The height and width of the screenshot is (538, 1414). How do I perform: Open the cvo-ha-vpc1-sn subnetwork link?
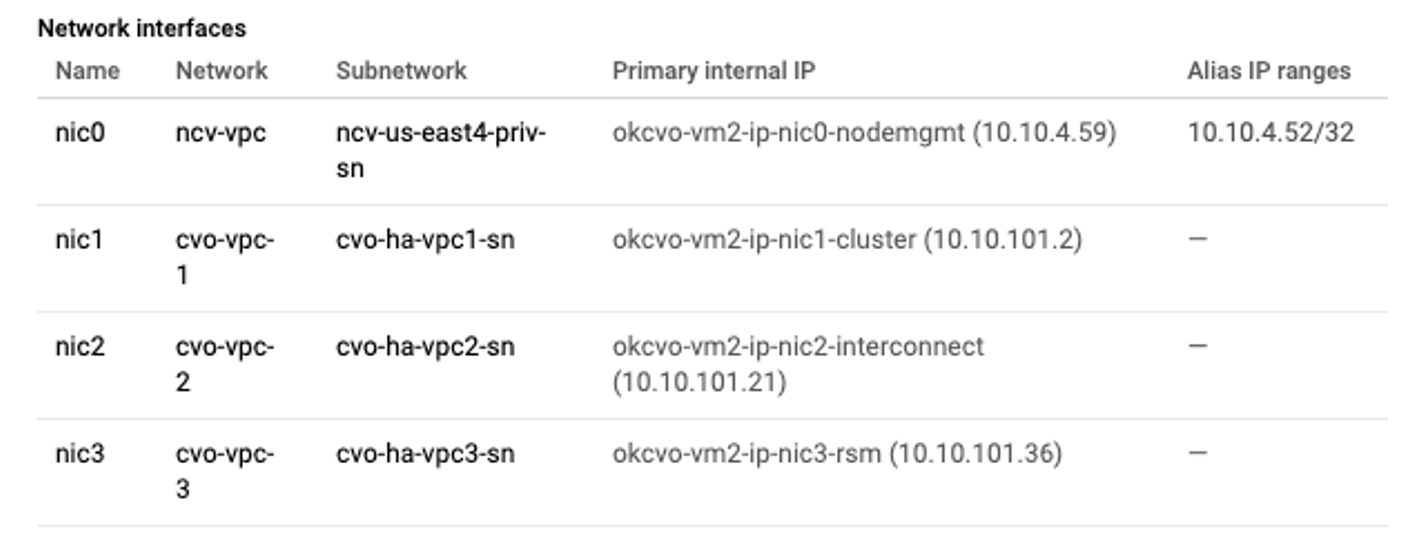pos(425,240)
